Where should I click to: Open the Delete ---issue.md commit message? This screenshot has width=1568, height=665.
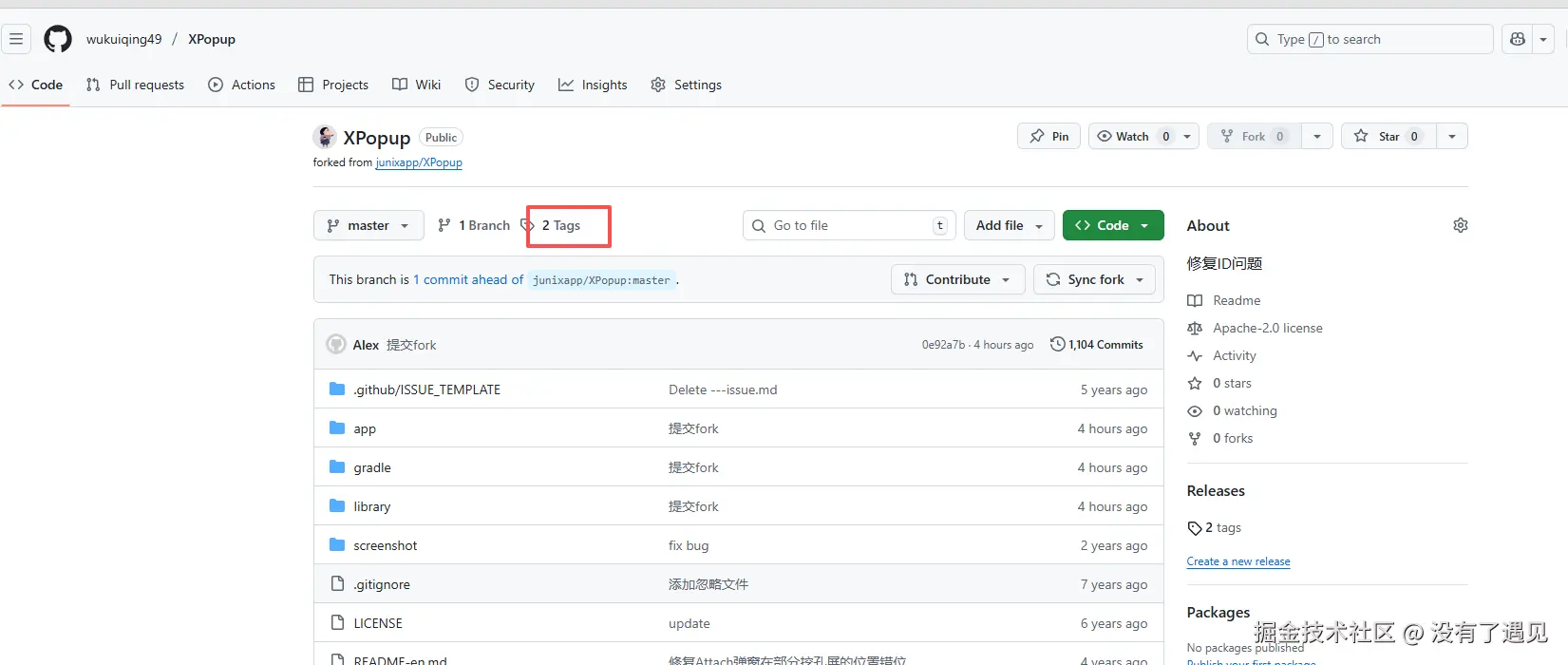click(723, 389)
